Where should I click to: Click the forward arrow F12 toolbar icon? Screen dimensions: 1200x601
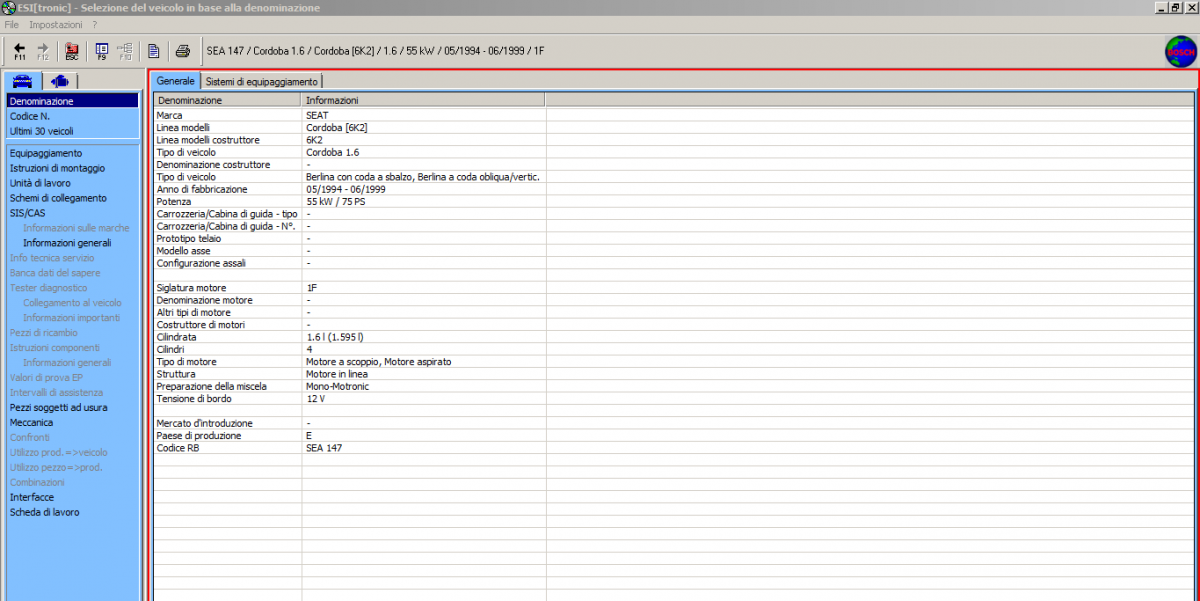(42, 51)
